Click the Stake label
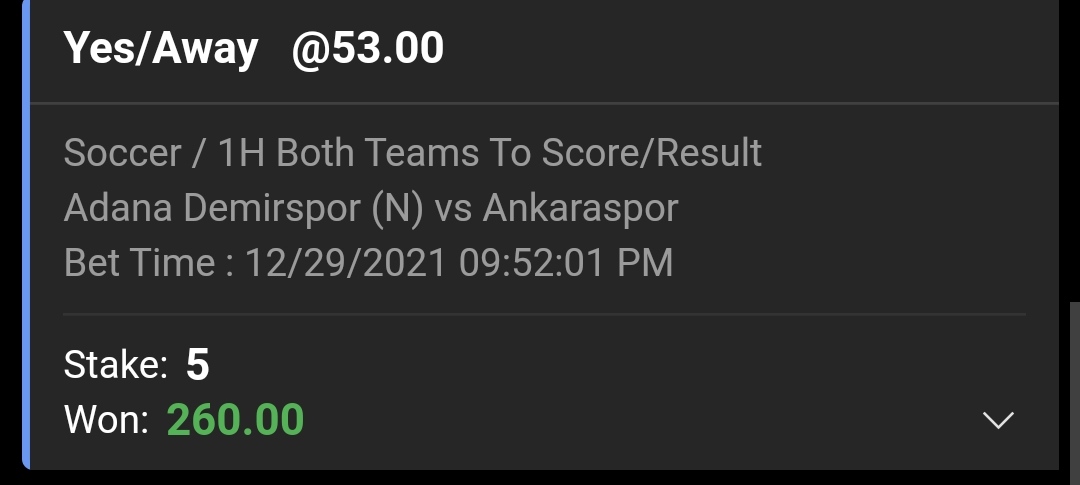The height and width of the screenshot is (485, 1080). click(x=116, y=364)
